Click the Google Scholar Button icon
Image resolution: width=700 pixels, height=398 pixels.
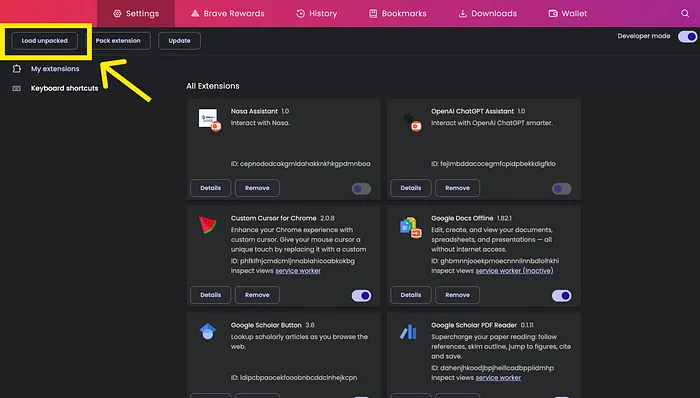click(208, 332)
